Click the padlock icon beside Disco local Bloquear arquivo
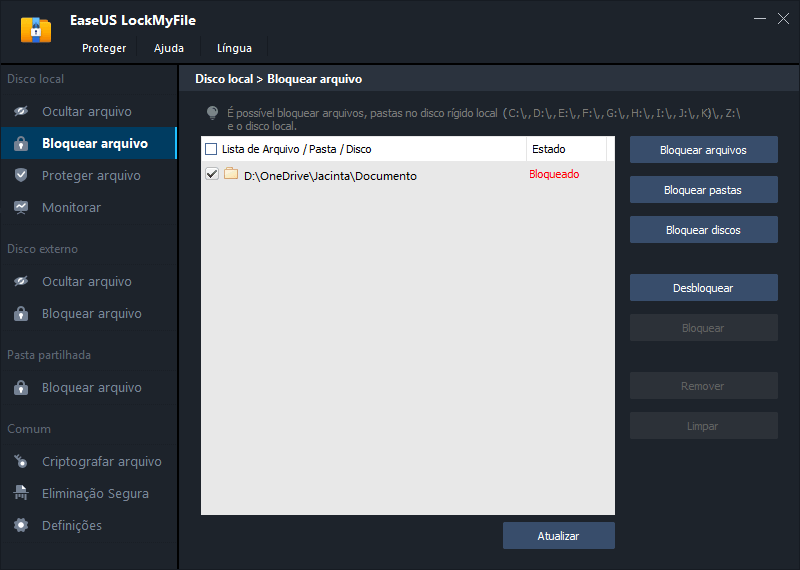This screenshot has width=800, height=570. (x=21, y=143)
